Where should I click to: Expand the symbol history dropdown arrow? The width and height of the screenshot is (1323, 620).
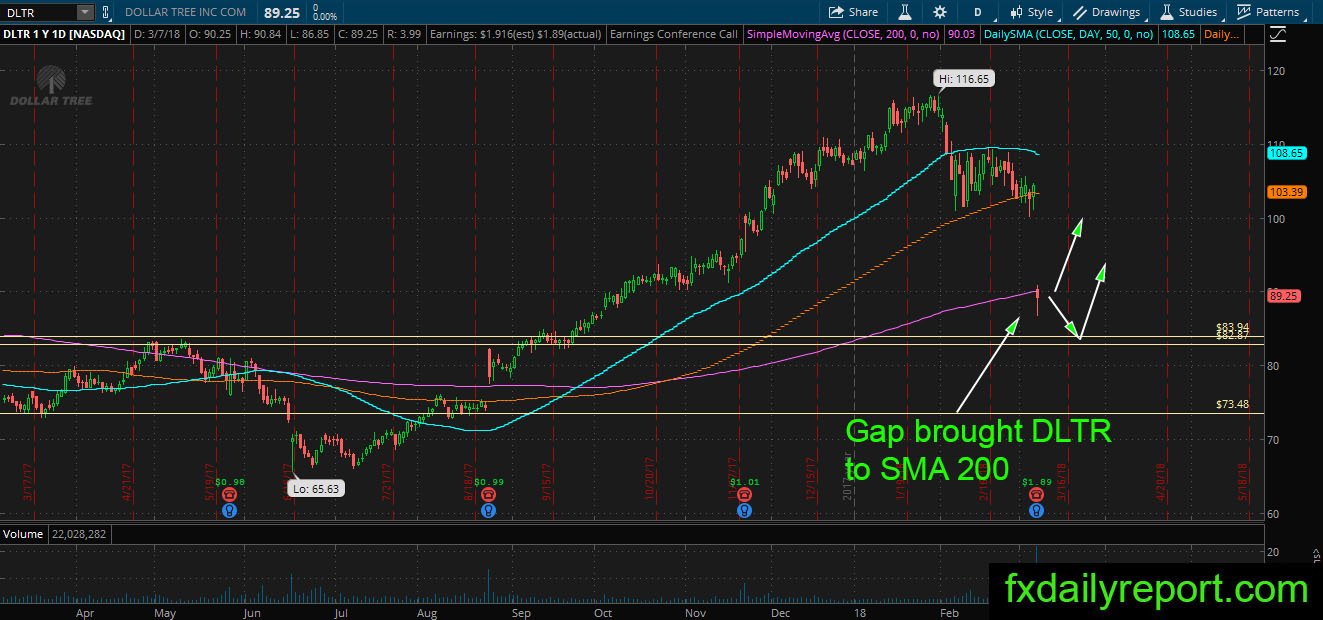coord(84,12)
